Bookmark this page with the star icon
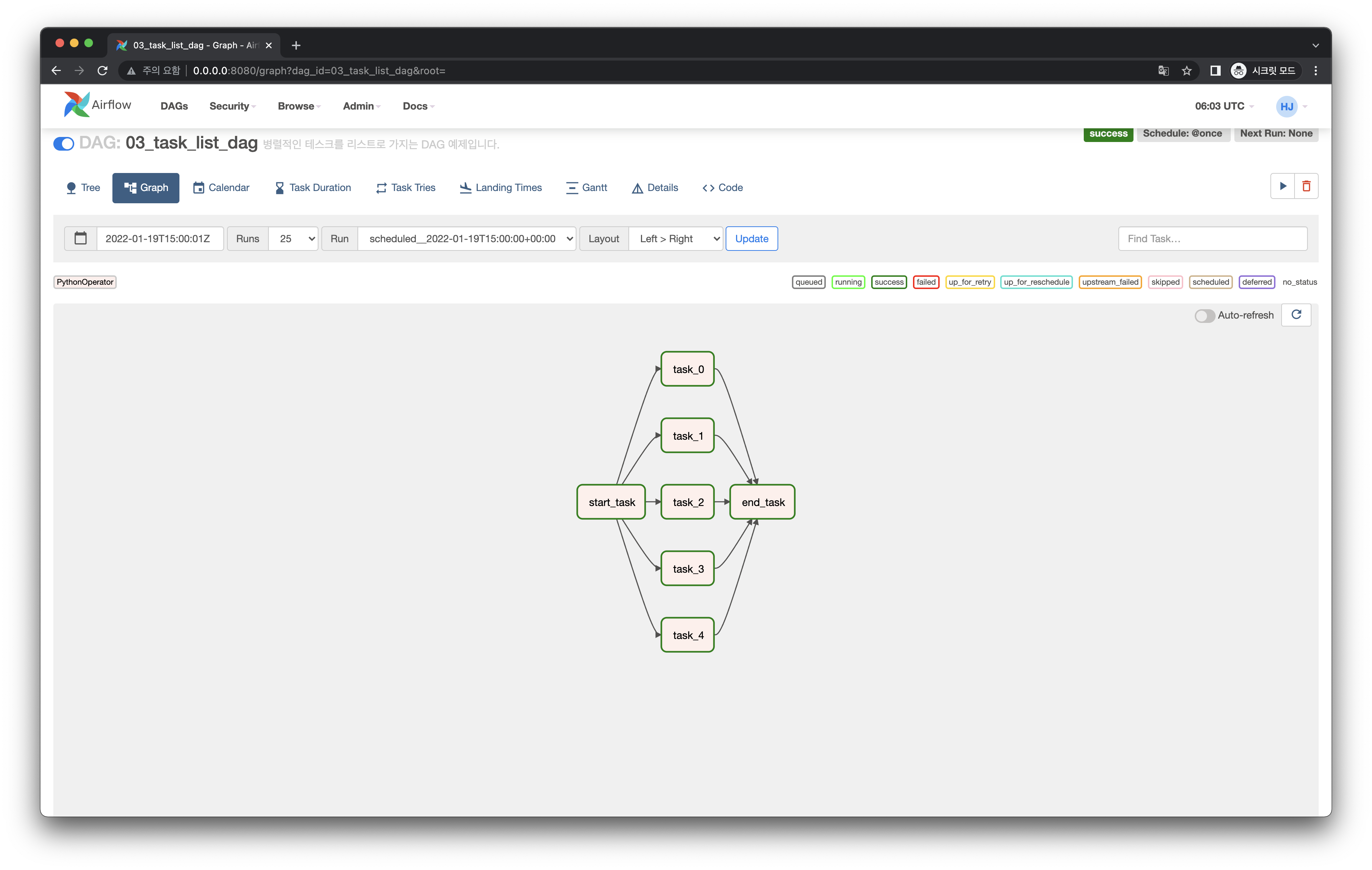This screenshot has height=870, width=1372. coord(1187,71)
